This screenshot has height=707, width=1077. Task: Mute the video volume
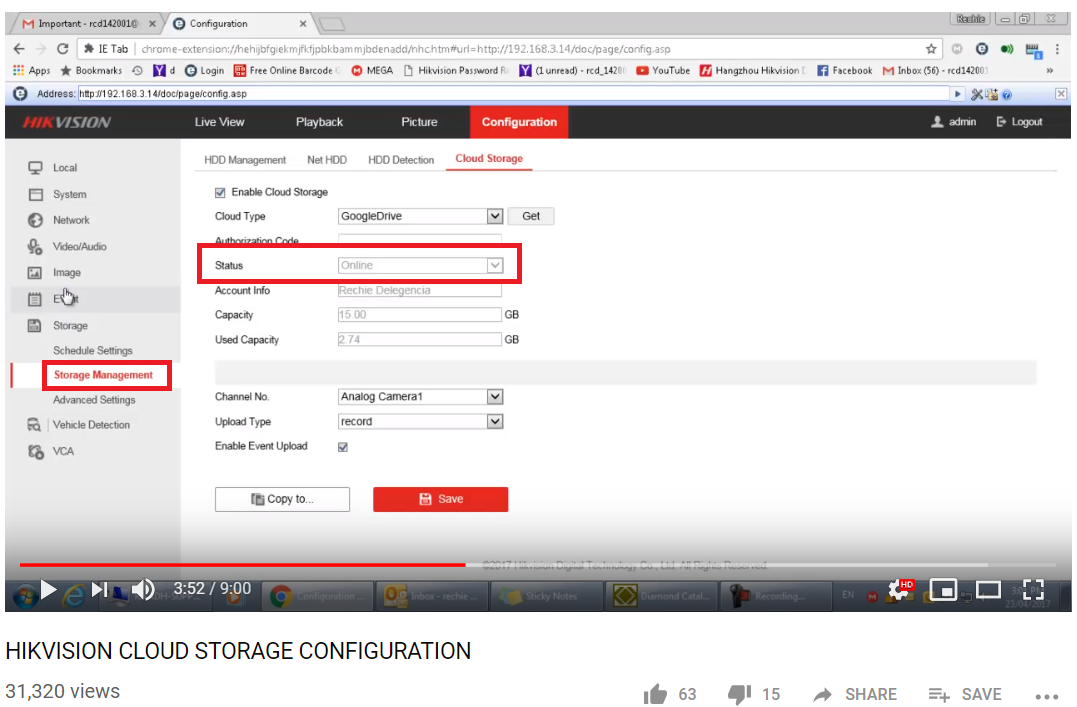143,590
